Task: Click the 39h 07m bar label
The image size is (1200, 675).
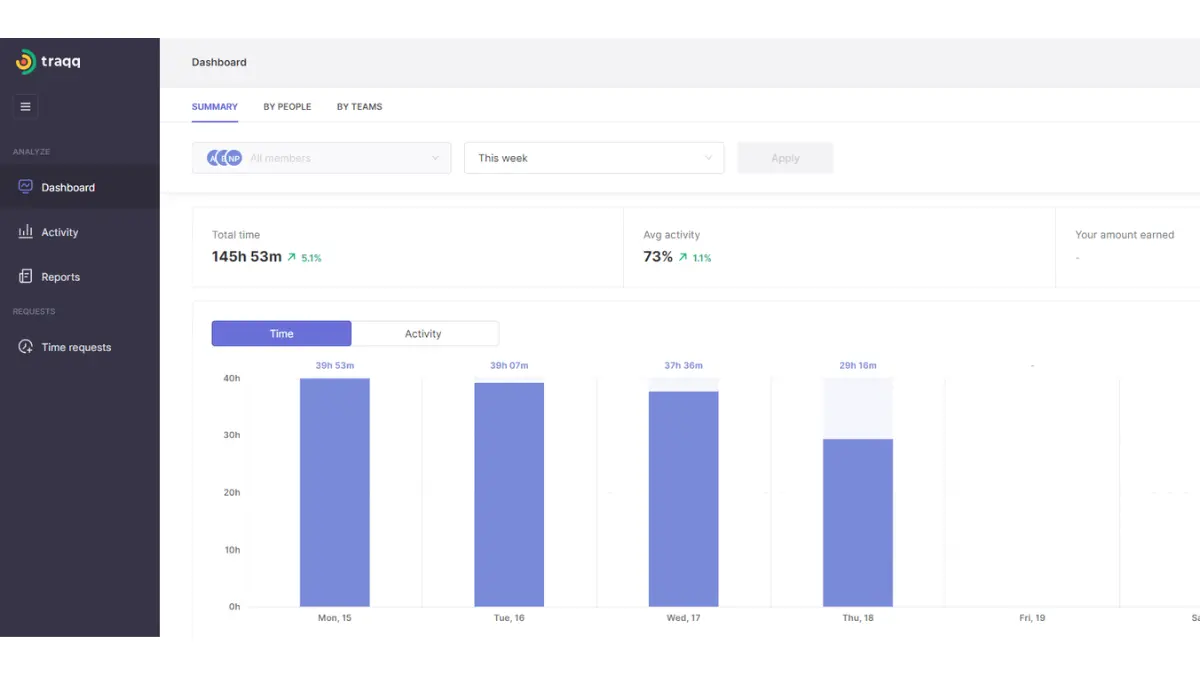Action: click(x=509, y=366)
